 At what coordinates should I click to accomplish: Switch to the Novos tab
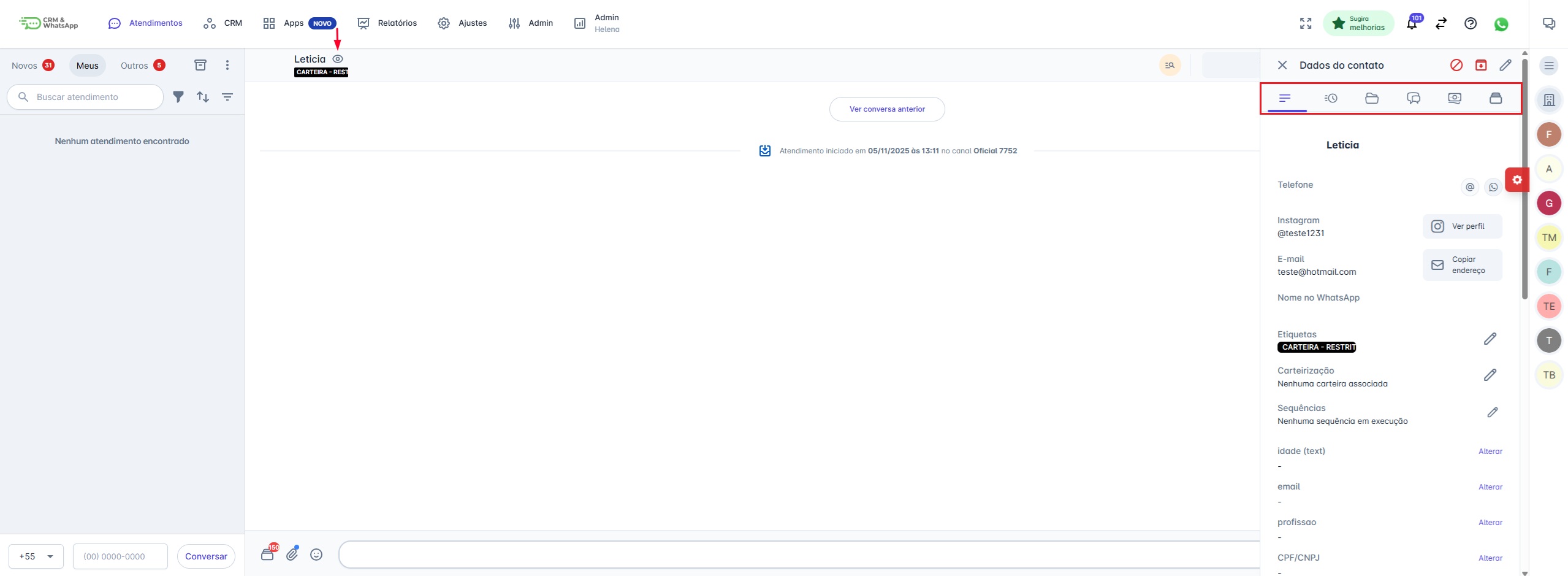pos(32,66)
